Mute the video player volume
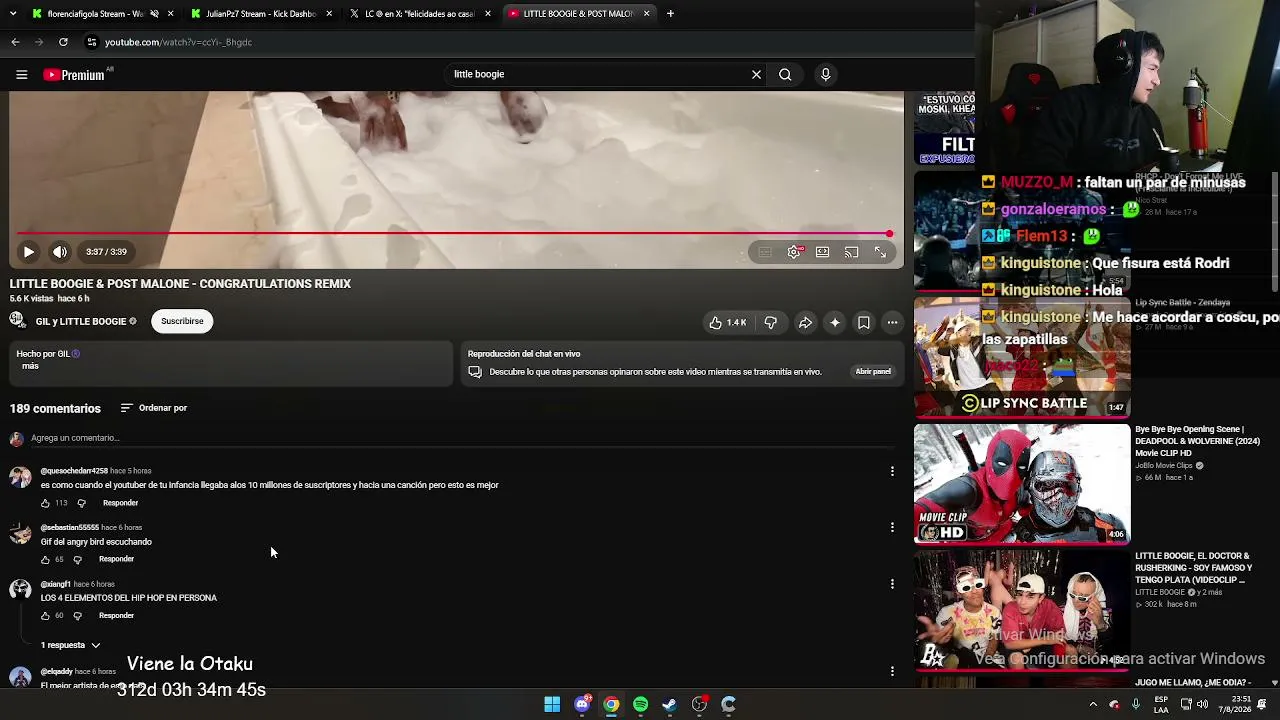1280x720 pixels. 60,252
